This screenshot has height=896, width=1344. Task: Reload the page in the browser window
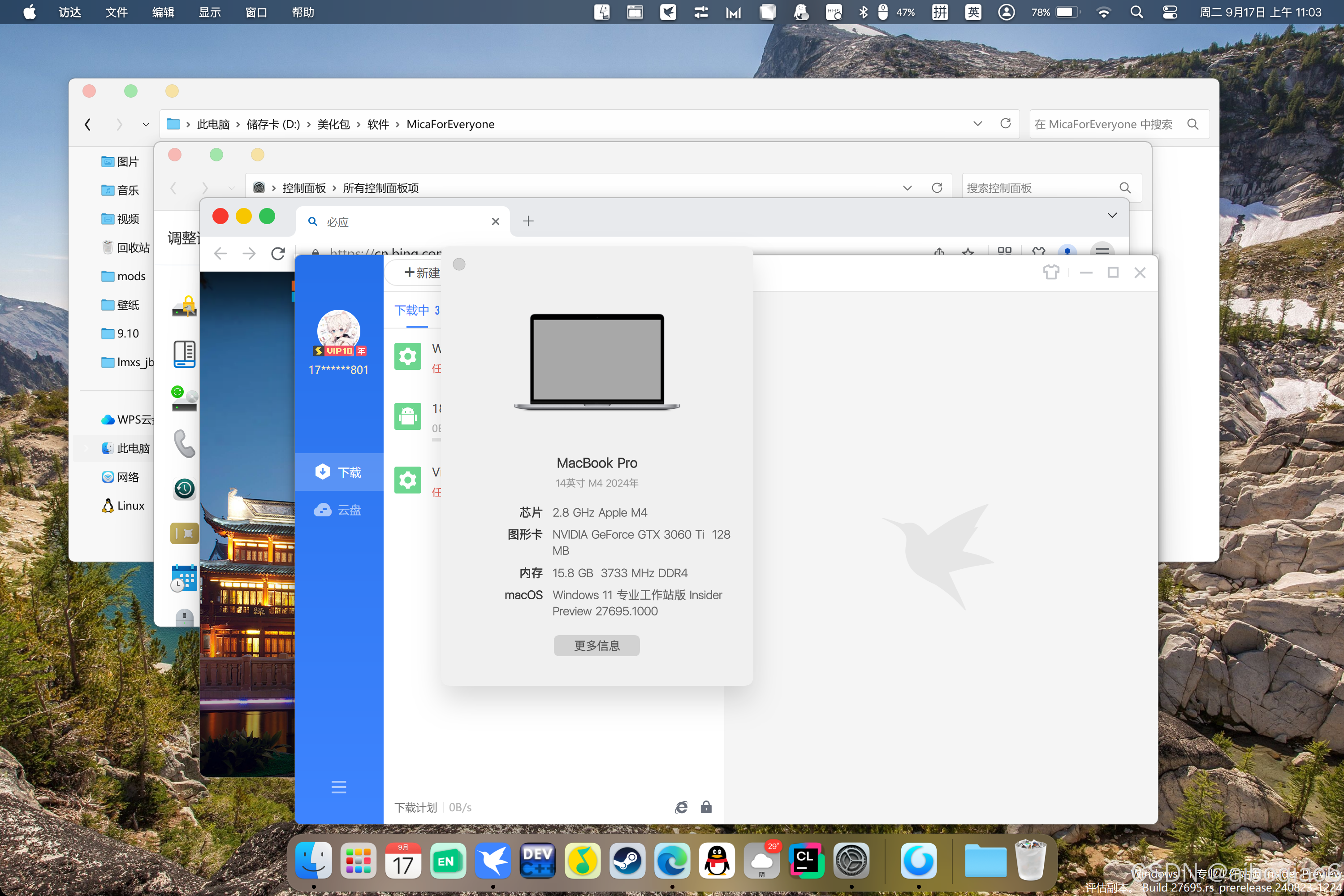(x=278, y=254)
